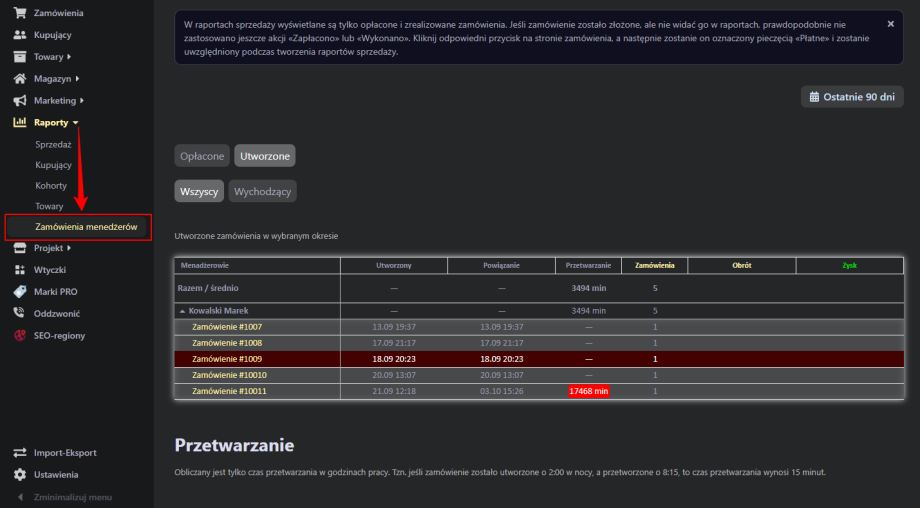Image resolution: width=920 pixels, height=508 pixels.
Task: Switch to Opłacone orders filter
Action: 202,156
